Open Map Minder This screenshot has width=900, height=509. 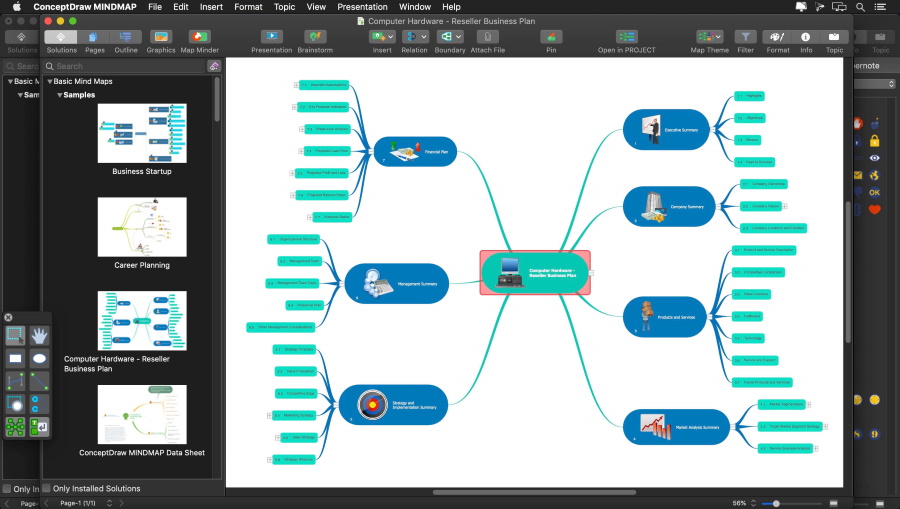pyautogui.click(x=199, y=37)
